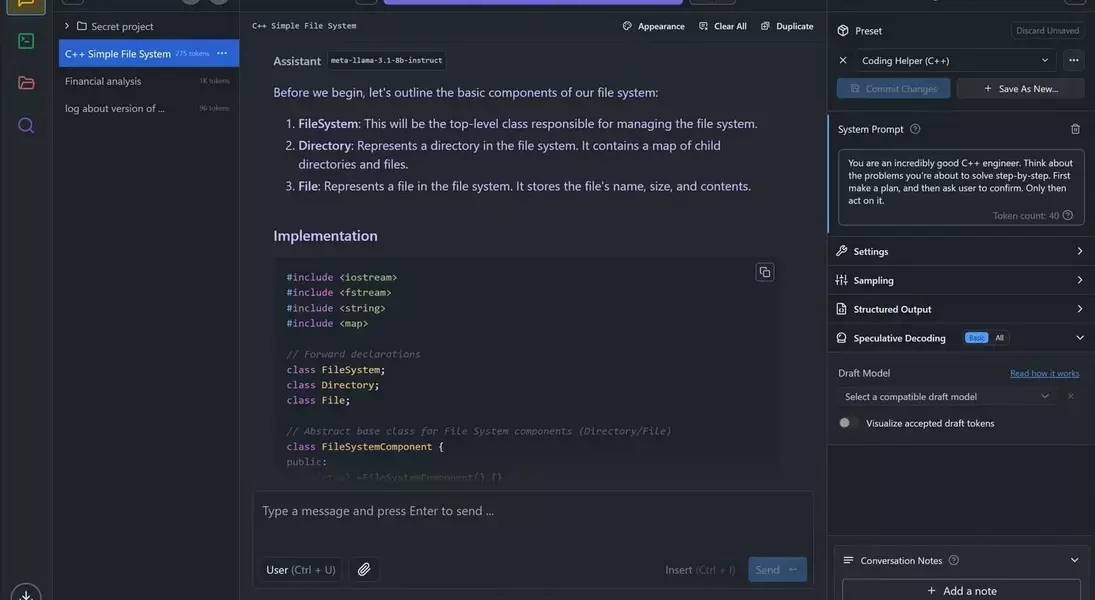The height and width of the screenshot is (600, 1095).
Task: Copy the code block contents
Action: coord(765,272)
